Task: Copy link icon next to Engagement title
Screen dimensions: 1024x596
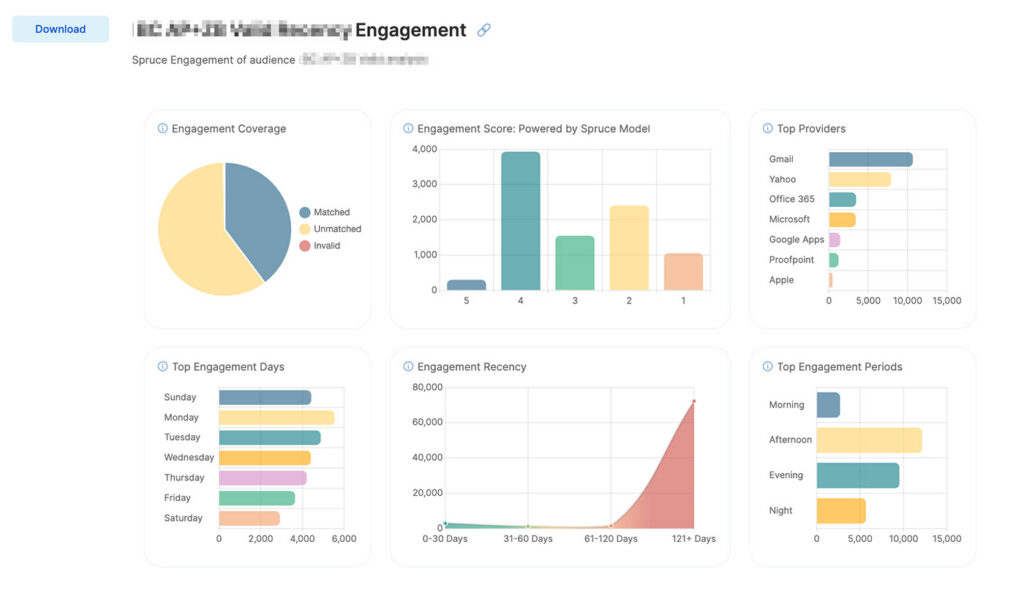Action: (483, 30)
